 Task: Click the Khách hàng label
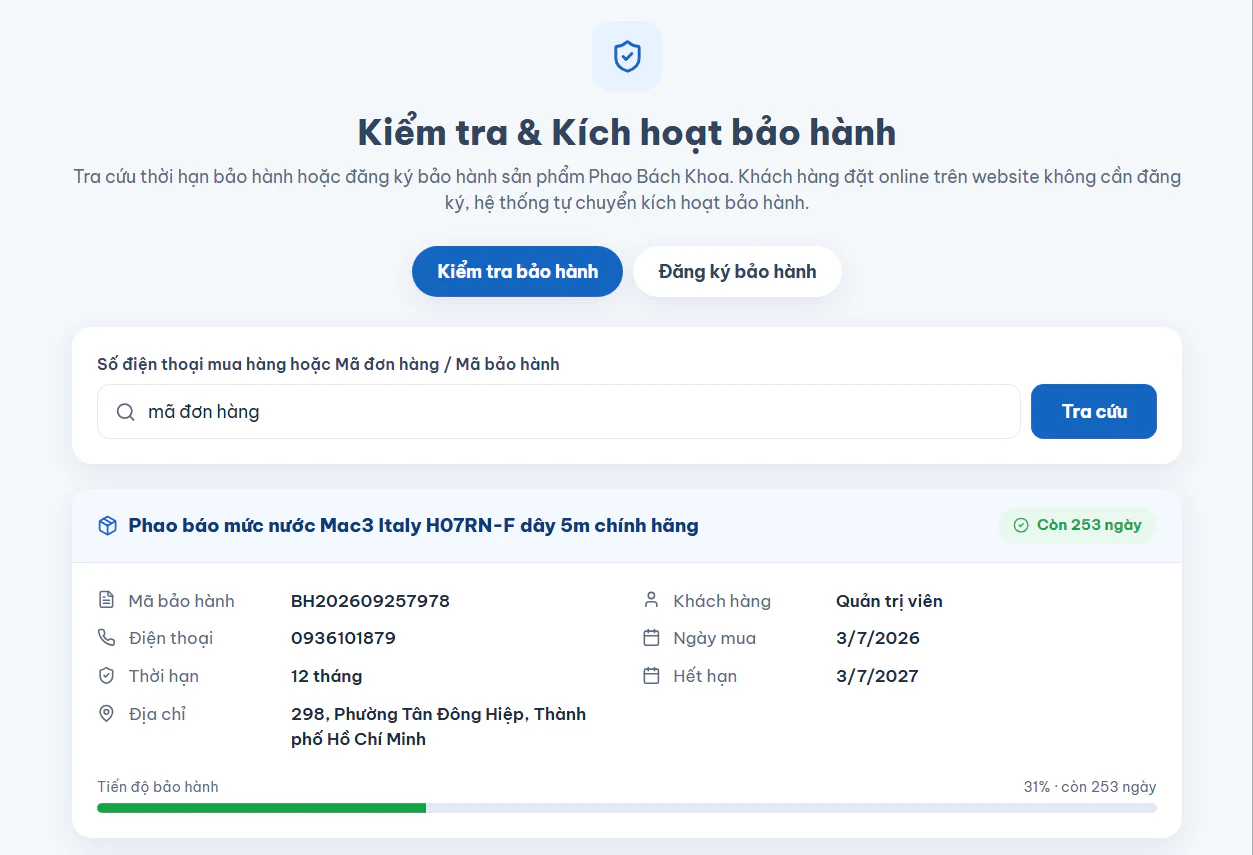722,601
